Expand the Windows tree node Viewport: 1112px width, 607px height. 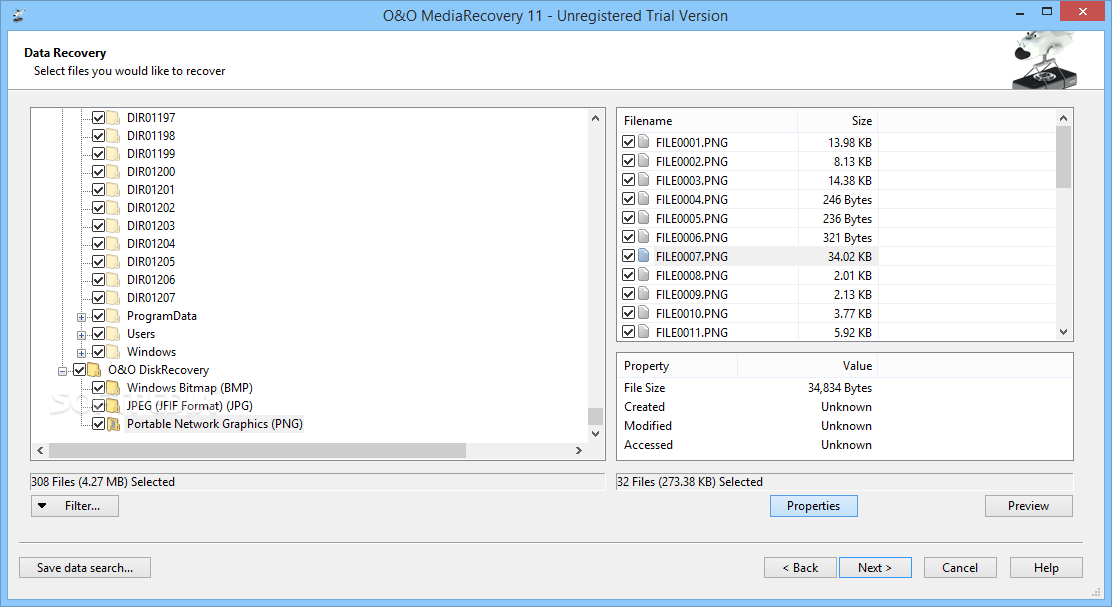click(82, 353)
